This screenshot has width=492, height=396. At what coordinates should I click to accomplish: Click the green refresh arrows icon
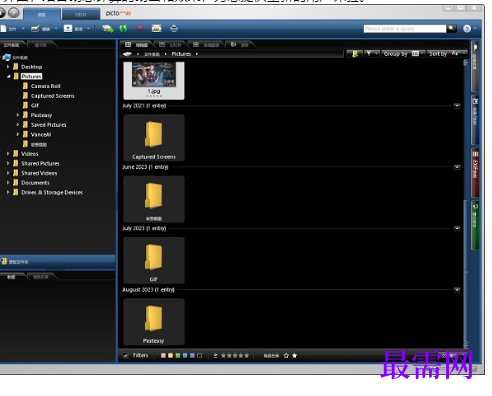click(123, 29)
